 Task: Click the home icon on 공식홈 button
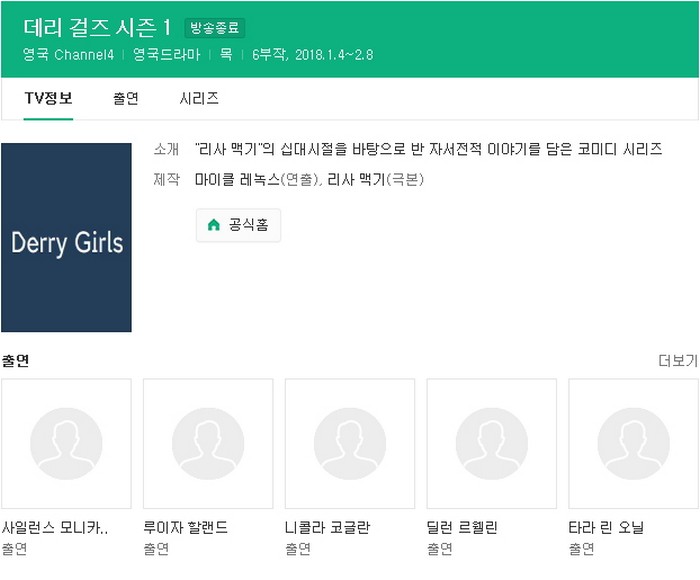click(213, 225)
